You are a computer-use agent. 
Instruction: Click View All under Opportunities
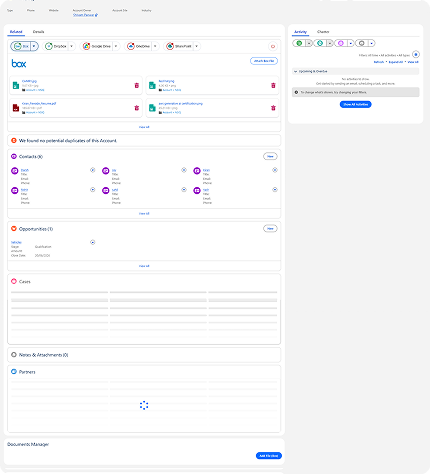(144, 266)
